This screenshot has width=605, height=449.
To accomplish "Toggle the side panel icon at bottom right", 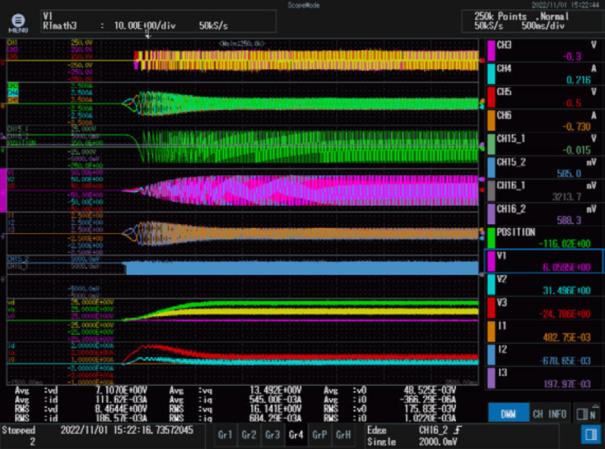I will coord(591,435).
